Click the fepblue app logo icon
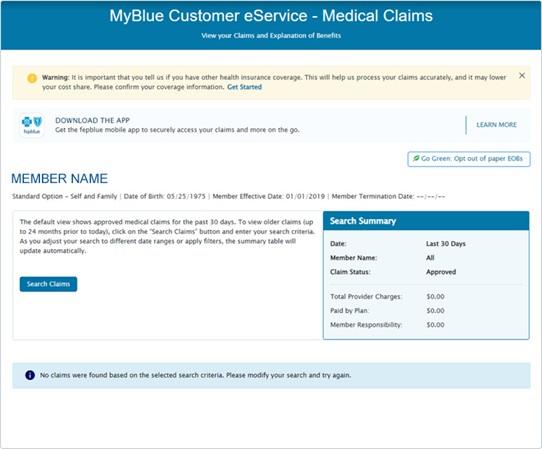The width and height of the screenshot is (542, 449). click(32, 125)
